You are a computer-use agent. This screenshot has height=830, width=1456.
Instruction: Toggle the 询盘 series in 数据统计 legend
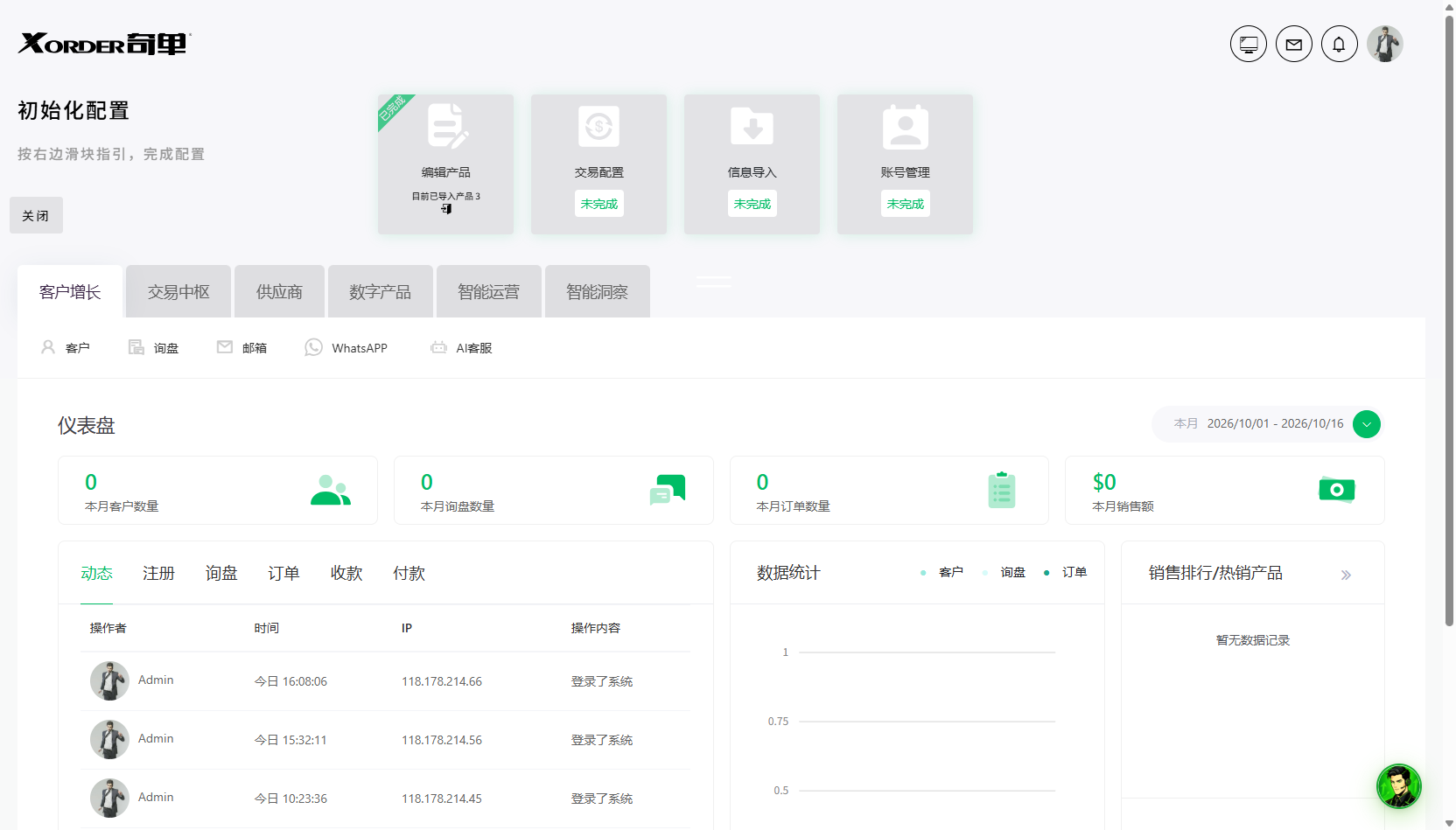[x=1004, y=573]
